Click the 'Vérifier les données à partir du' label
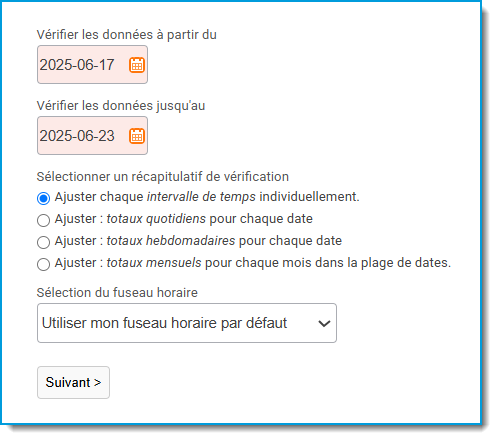496x439 pixels. (x=127, y=35)
